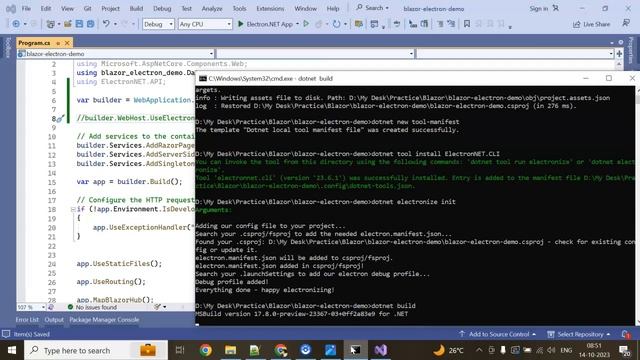This screenshot has height=360, width=640.
Task: Open the Any CPU platform dropdown
Action: (x=205, y=24)
